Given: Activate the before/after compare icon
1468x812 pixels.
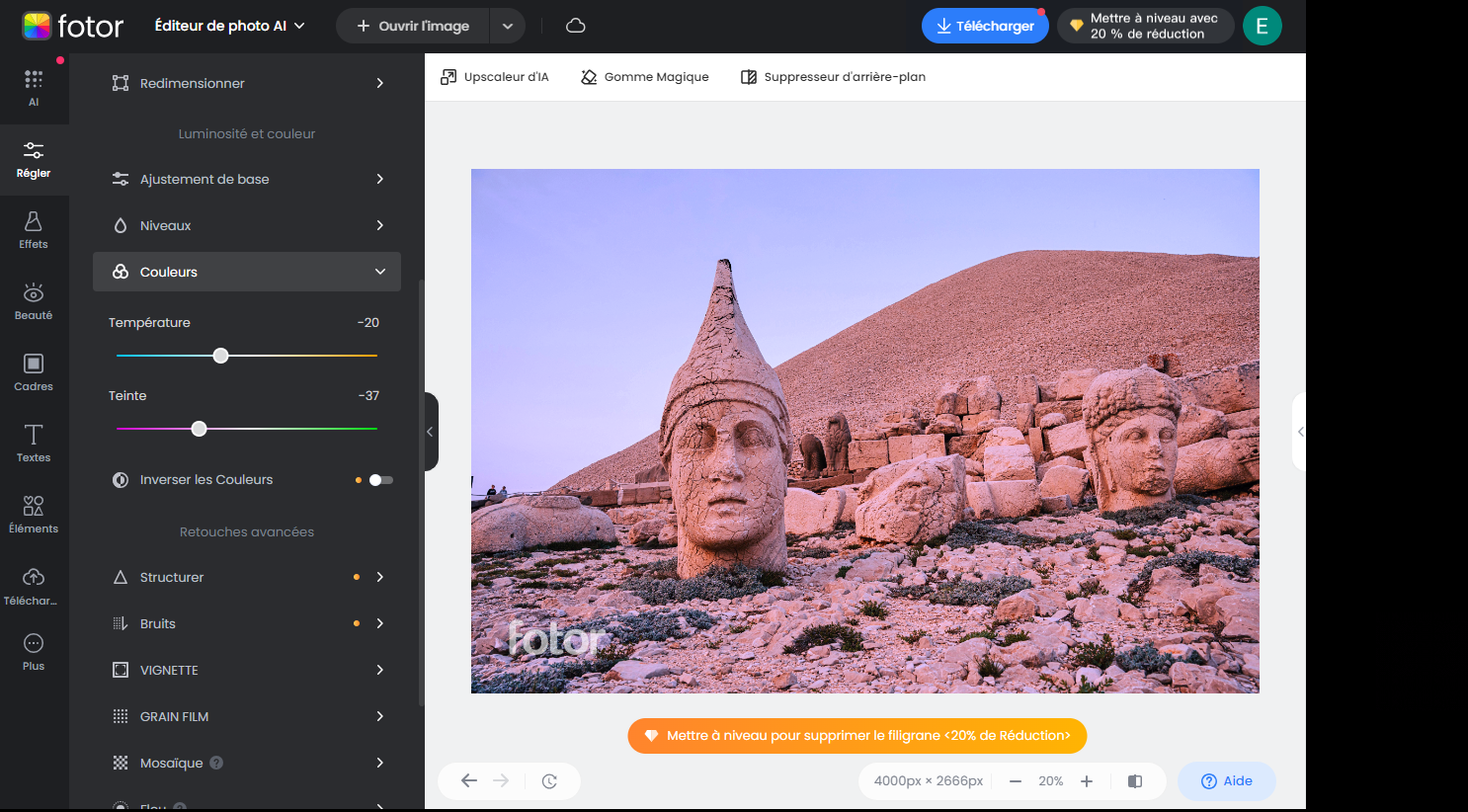Looking at the screenshot, I should click(1134, 780).
